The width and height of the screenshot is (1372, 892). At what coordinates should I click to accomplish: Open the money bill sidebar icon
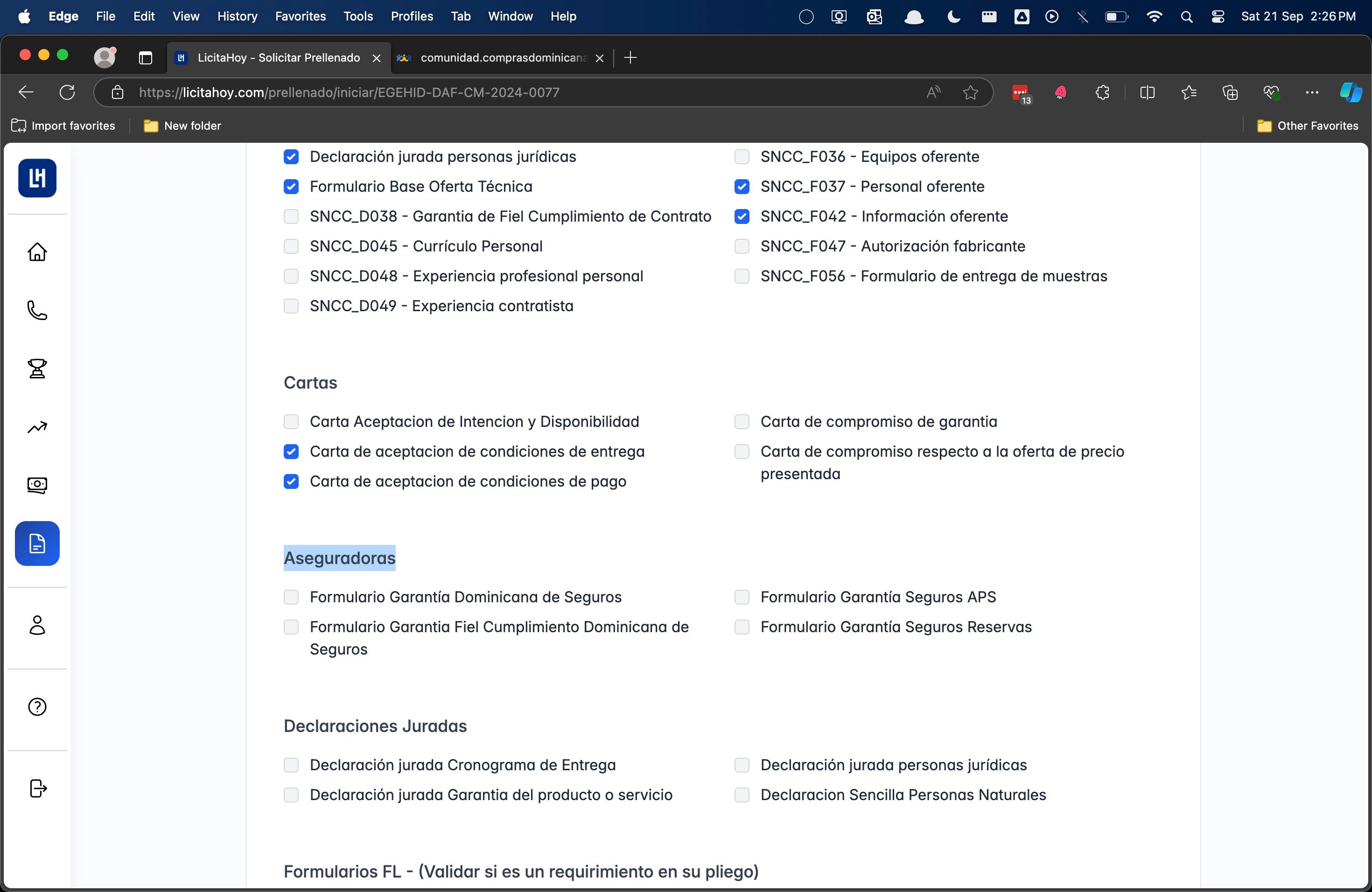[37, 485]
